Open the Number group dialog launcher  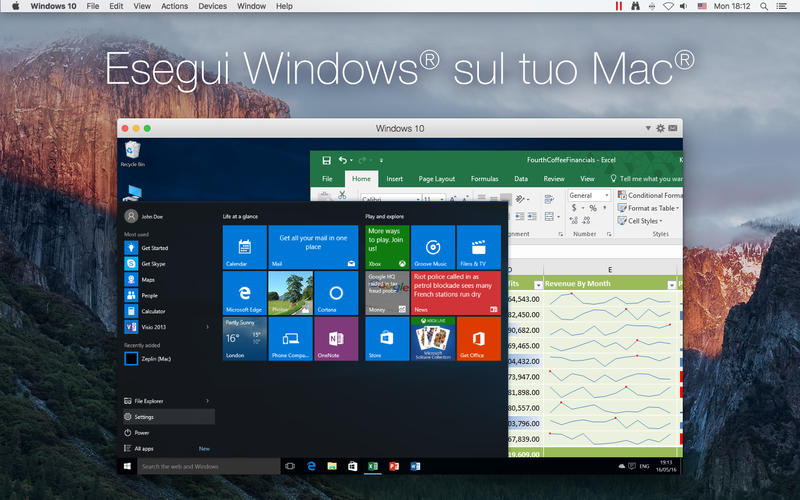pyautogui.click(x=609, y=234)
